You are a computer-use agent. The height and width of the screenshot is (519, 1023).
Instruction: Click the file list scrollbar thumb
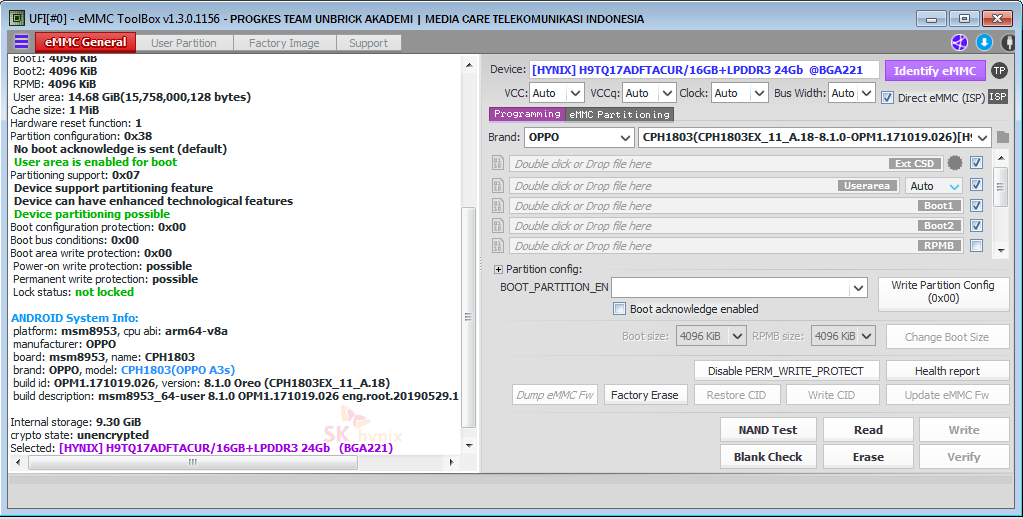click(x=1000, y=187)
